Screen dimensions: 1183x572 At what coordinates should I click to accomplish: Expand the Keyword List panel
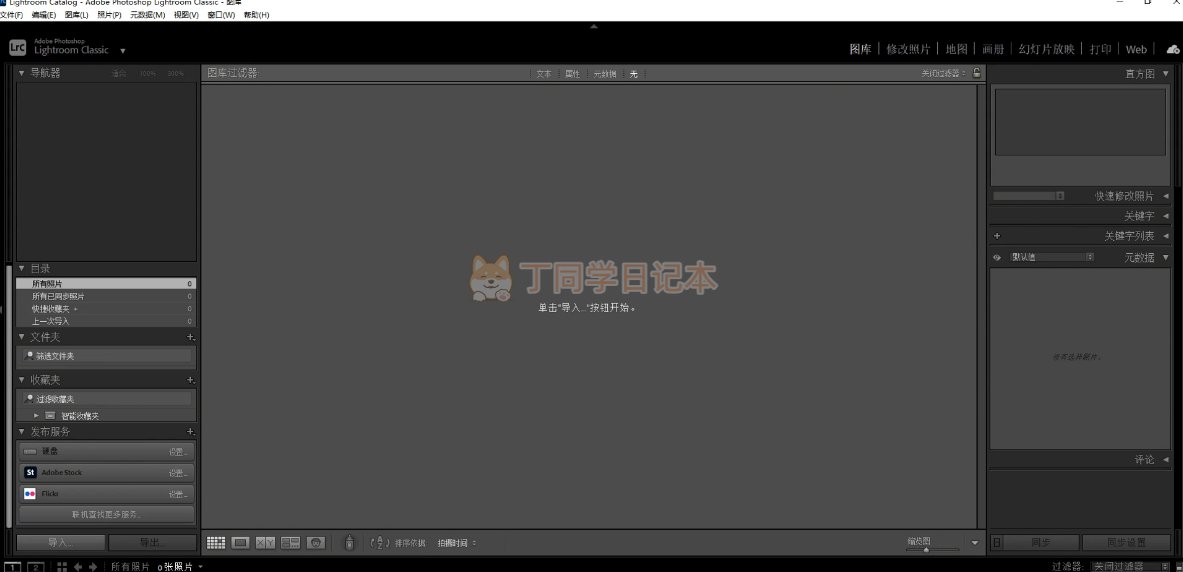click(x=1166, y=236)
